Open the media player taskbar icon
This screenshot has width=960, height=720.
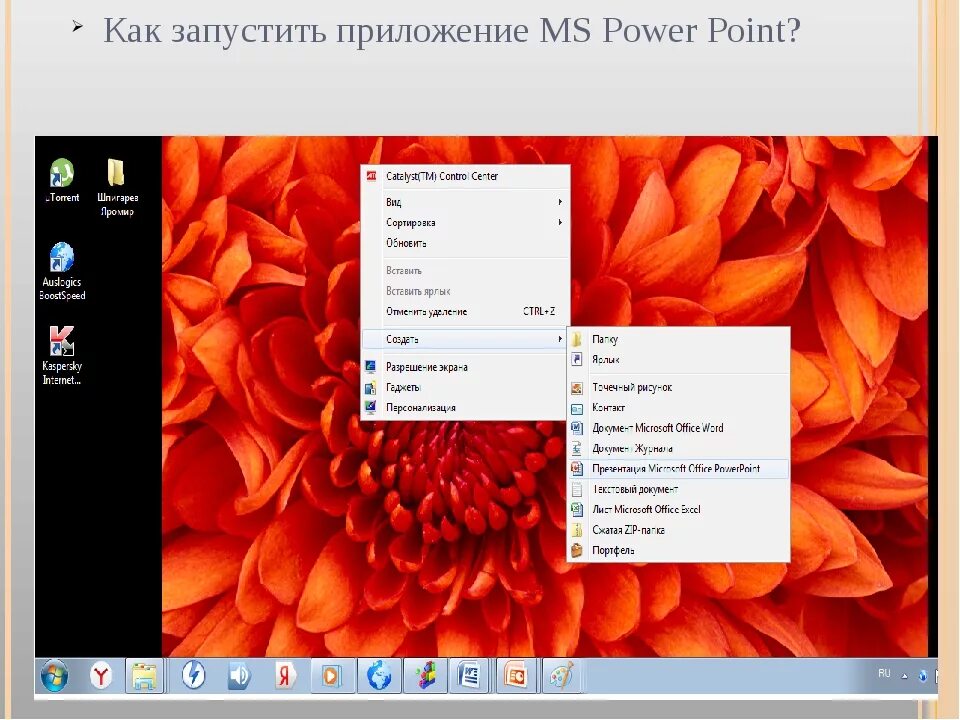pyautogui.click(x=331, y=676)
